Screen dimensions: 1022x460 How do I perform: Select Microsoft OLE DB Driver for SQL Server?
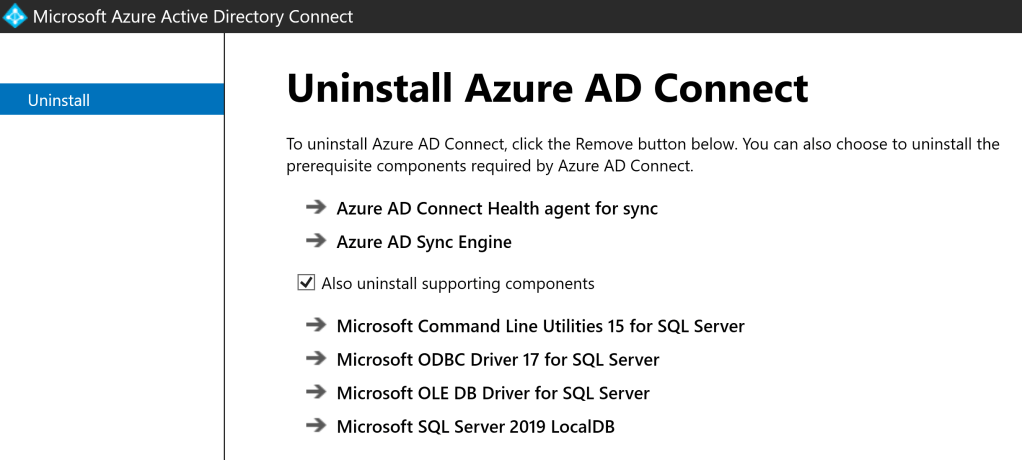click(x=493, y=393)
